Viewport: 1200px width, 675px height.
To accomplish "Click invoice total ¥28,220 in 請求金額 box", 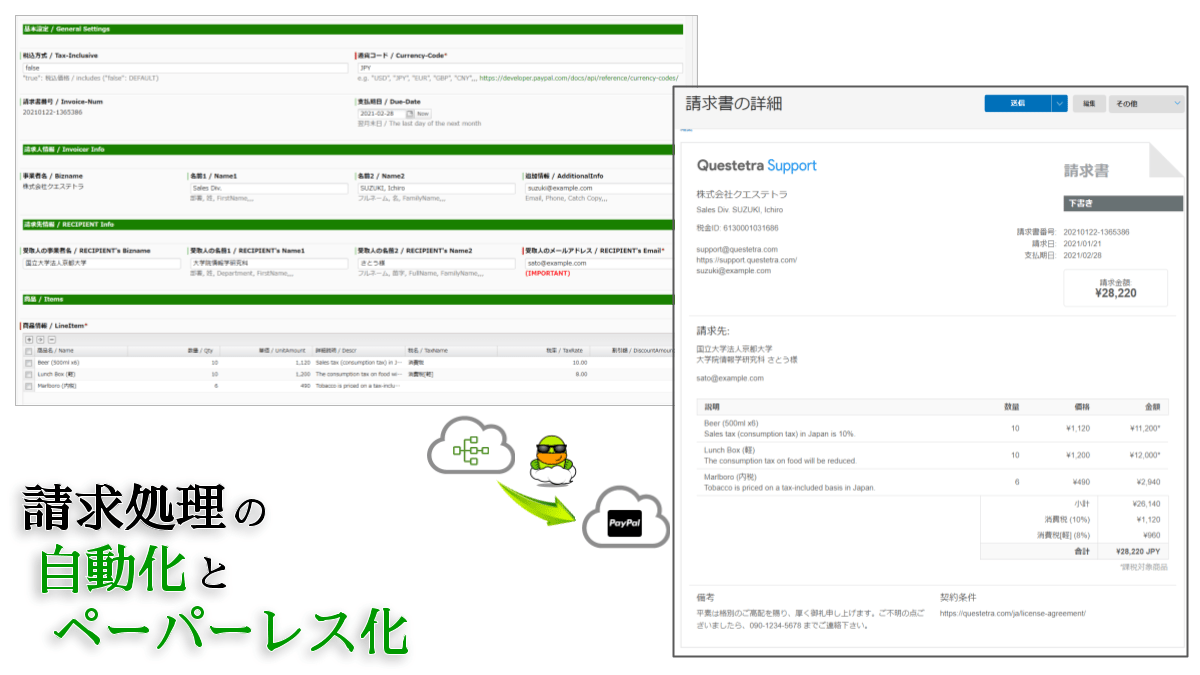I will tap(1116, 294).
